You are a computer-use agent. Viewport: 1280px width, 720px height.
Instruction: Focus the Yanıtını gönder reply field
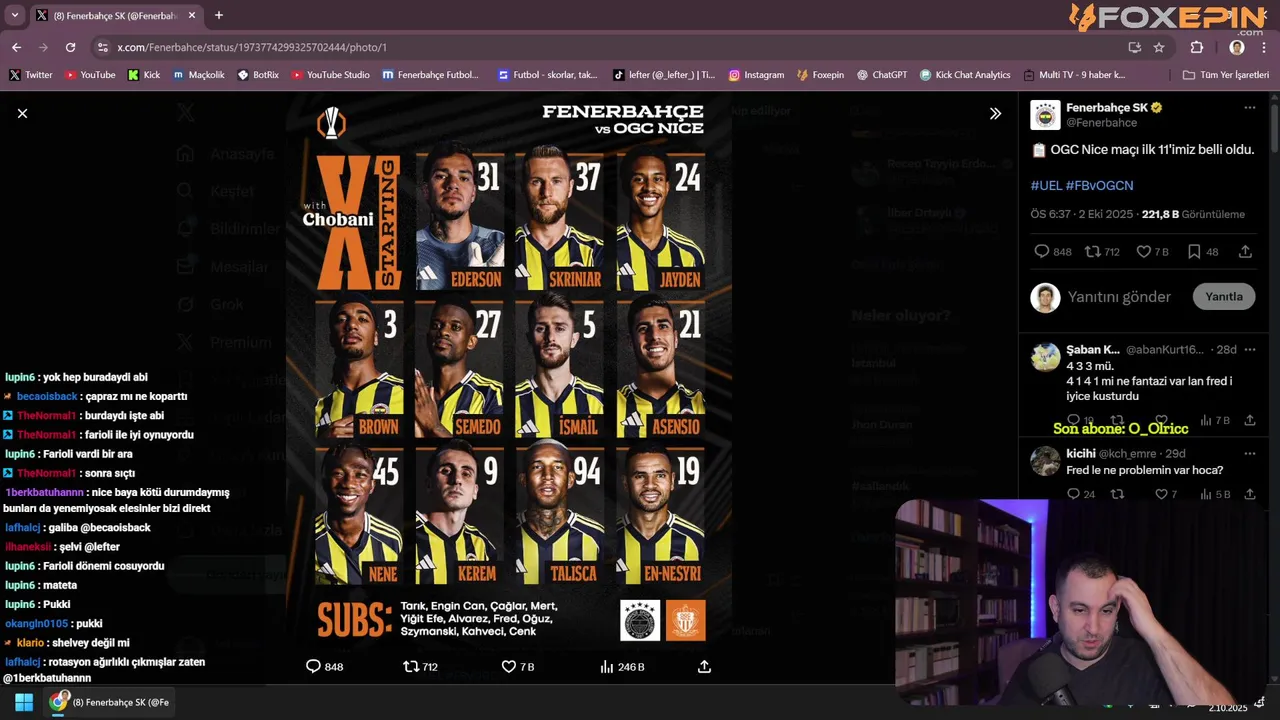pyautogui.click(x=1119, y=297)
